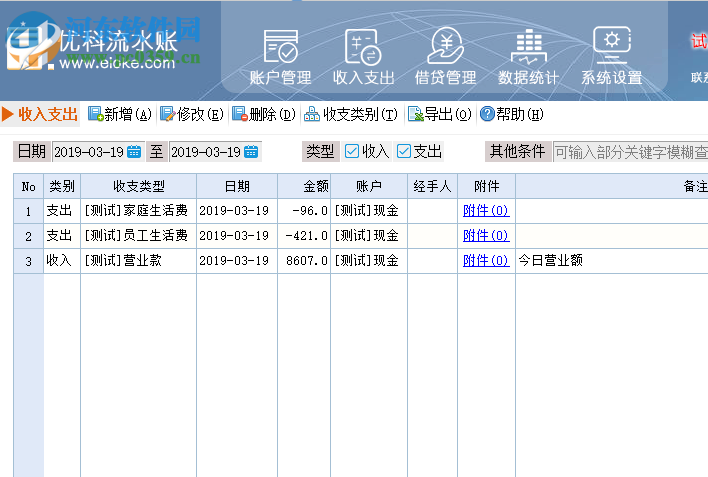The height and width of the screenshot is (477, 708).
Task: Open calendar picker for end date
Action: click(x=251, y=152)
